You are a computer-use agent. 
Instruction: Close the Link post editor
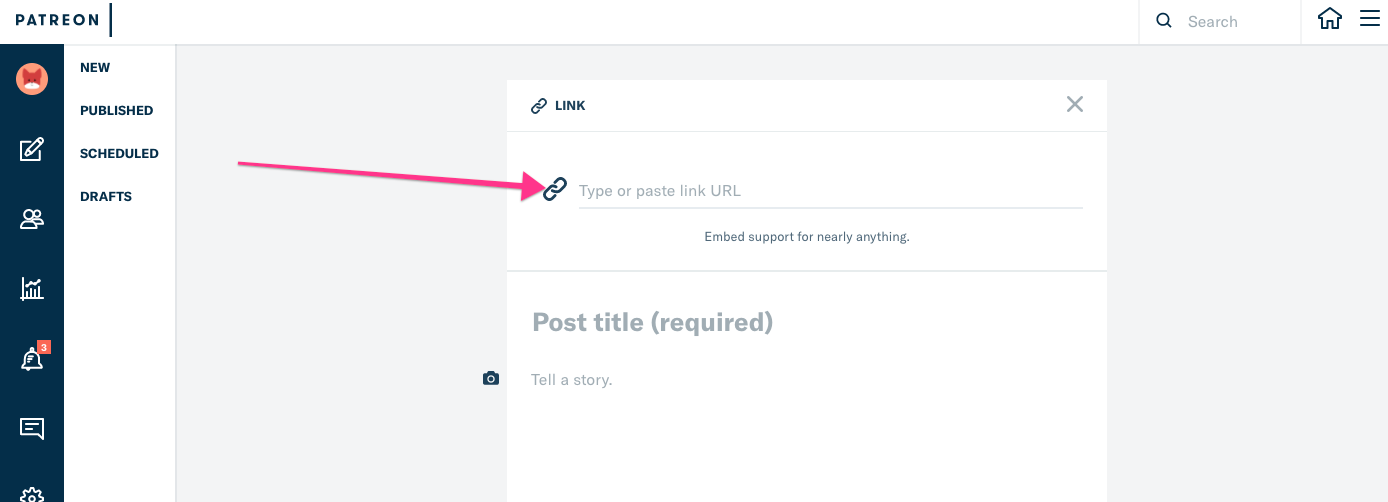(x=1075, y=104)
